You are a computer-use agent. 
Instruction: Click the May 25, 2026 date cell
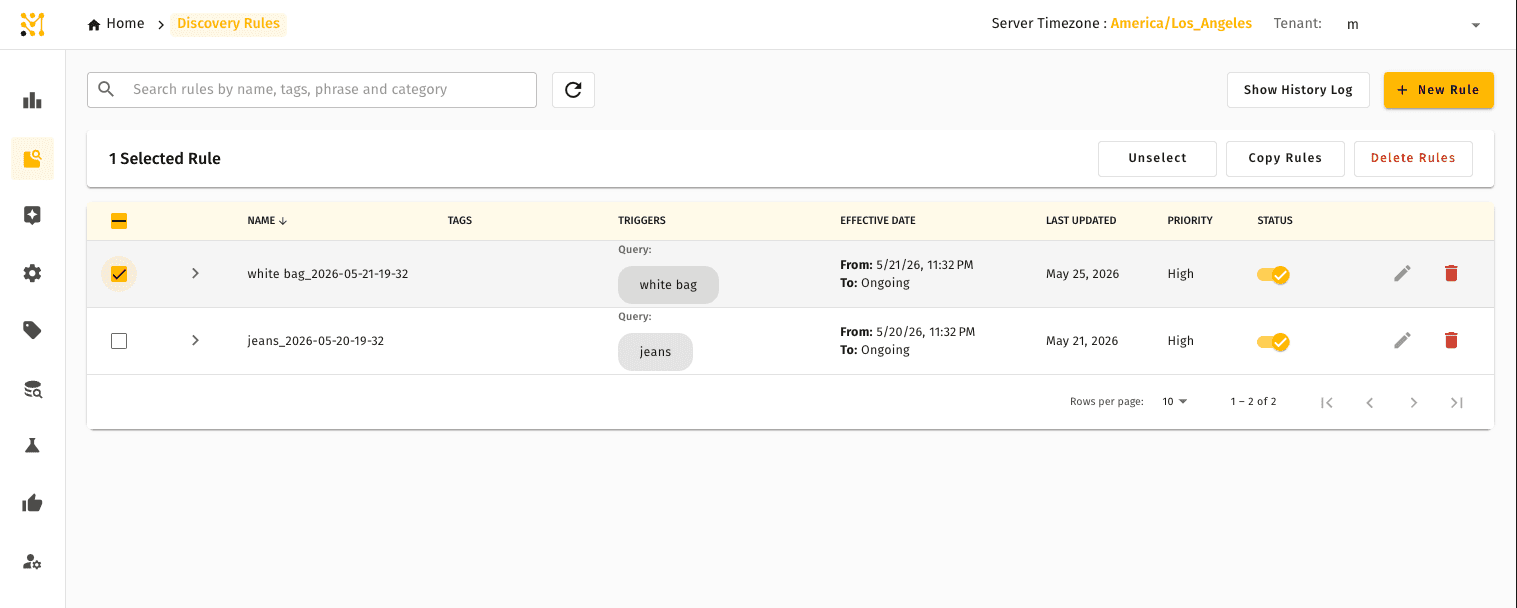[x=1082, y=274]
